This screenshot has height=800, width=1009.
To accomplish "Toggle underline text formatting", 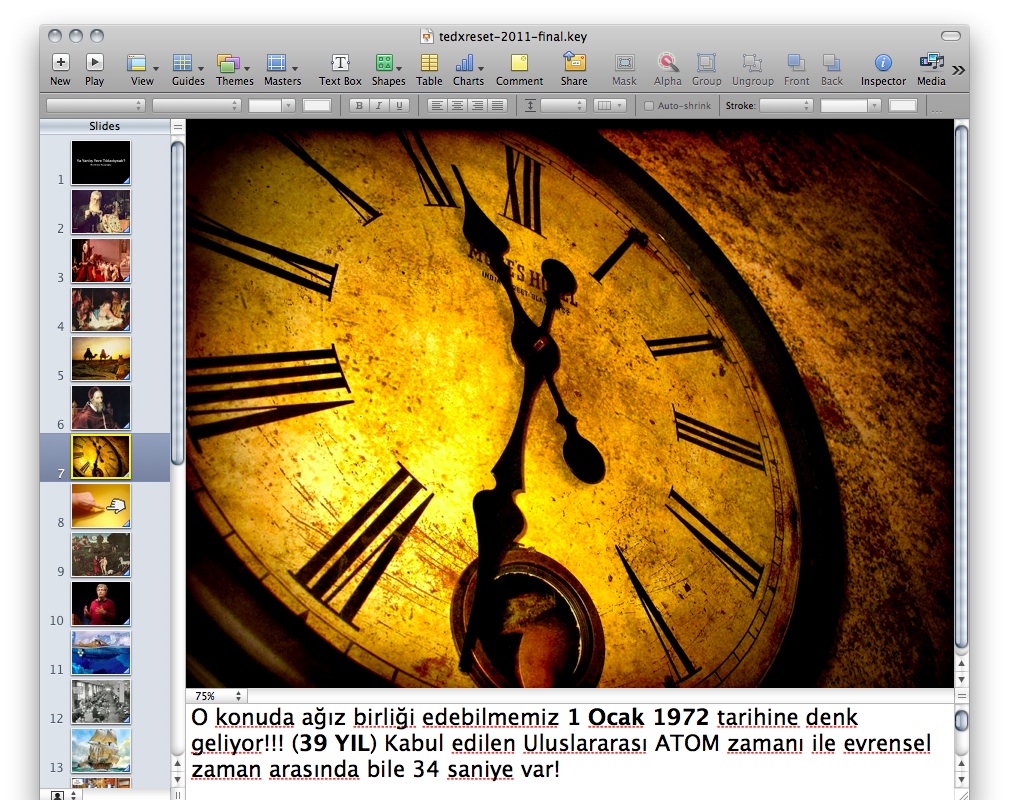I will click(399, 106).
